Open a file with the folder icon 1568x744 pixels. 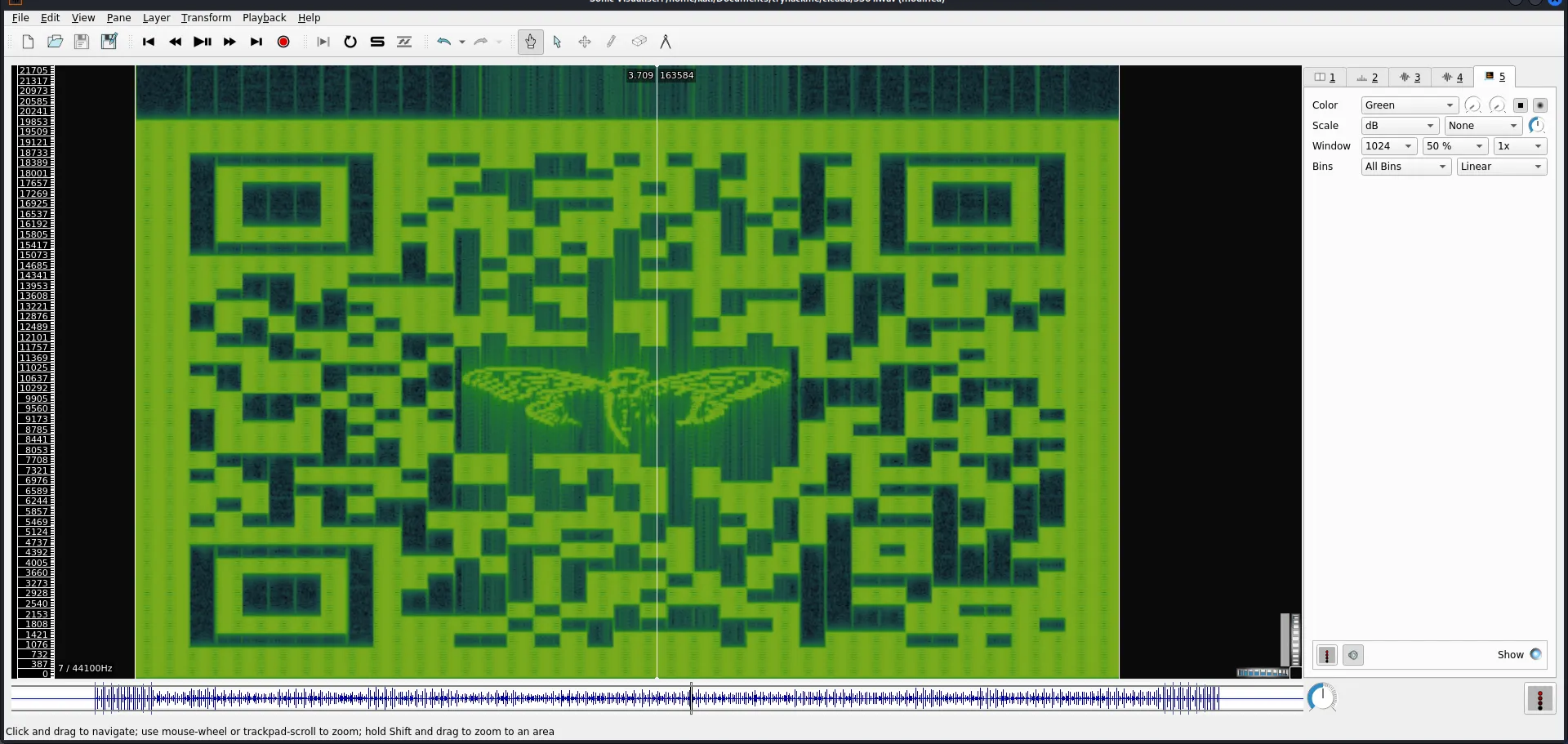55,42
